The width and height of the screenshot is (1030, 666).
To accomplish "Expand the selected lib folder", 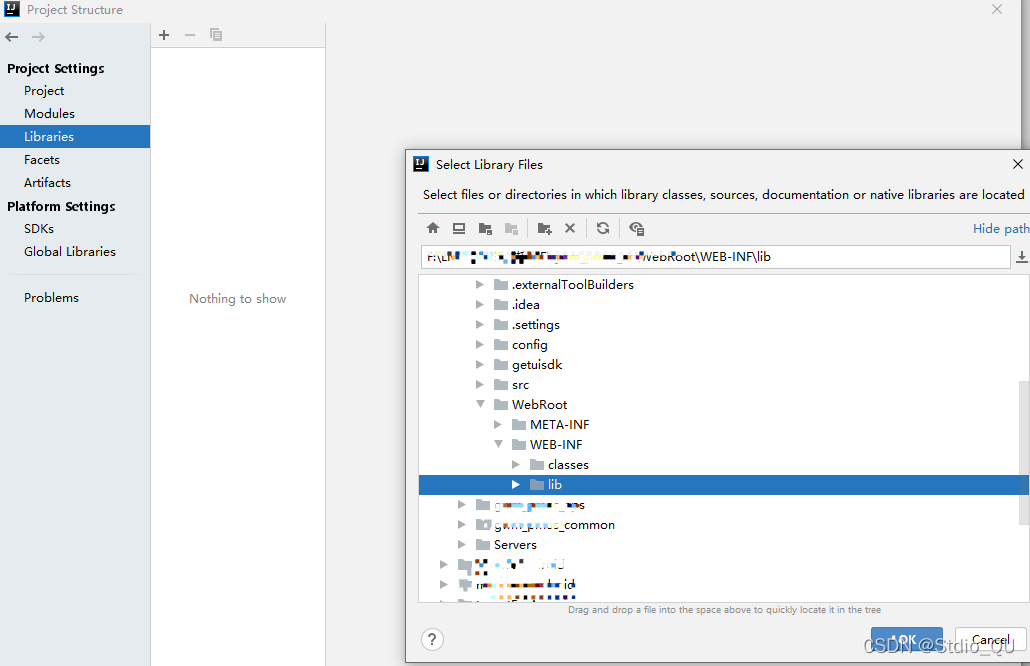I will (x=516, y=484).
